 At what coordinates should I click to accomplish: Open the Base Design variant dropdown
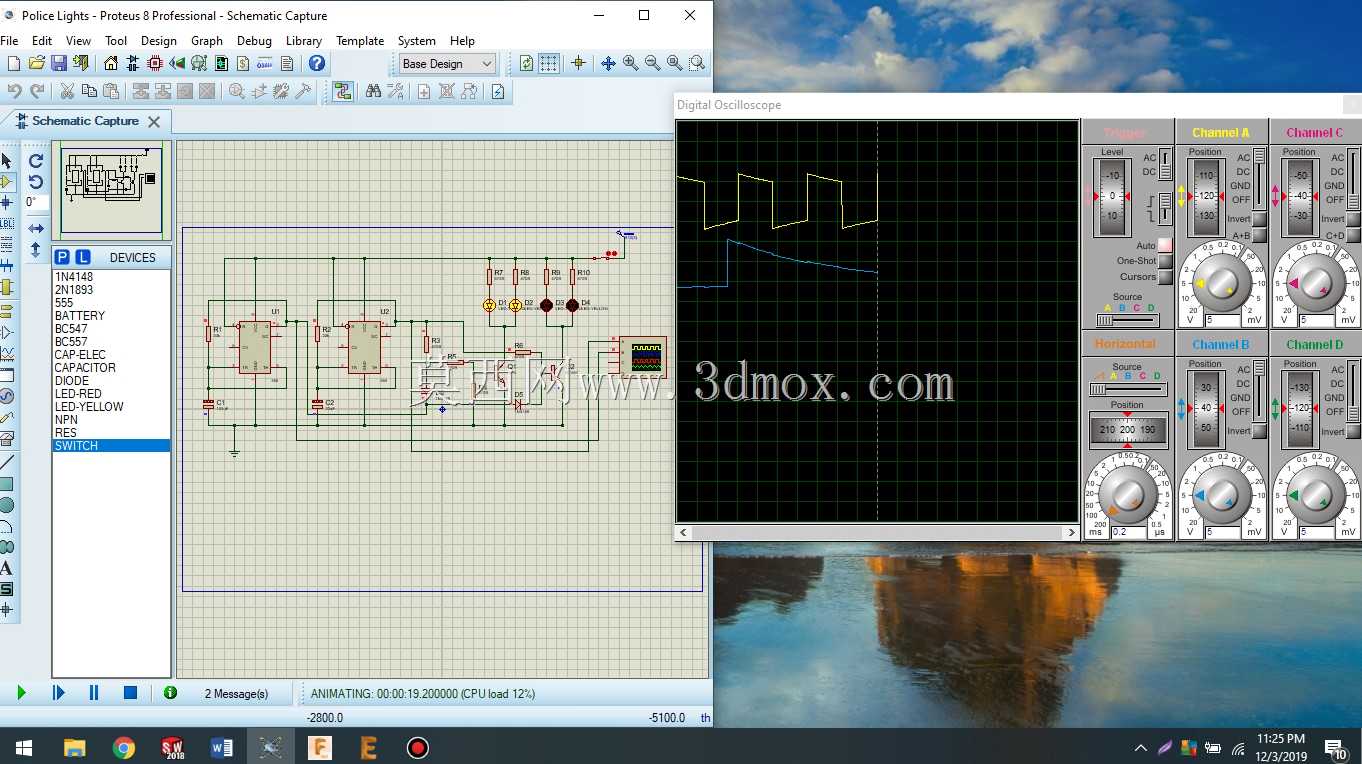pyautogui.click(x=447, y=63)
